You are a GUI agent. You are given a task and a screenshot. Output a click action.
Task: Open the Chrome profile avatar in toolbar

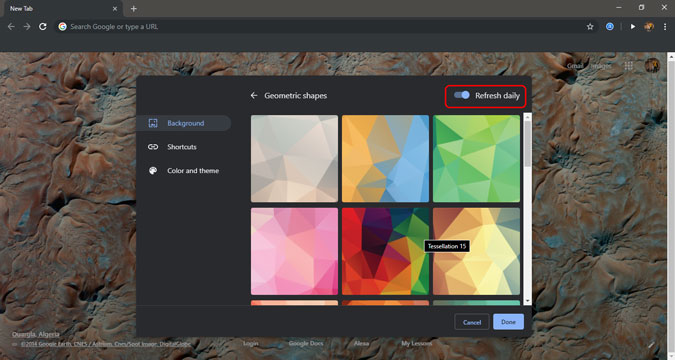649,27
